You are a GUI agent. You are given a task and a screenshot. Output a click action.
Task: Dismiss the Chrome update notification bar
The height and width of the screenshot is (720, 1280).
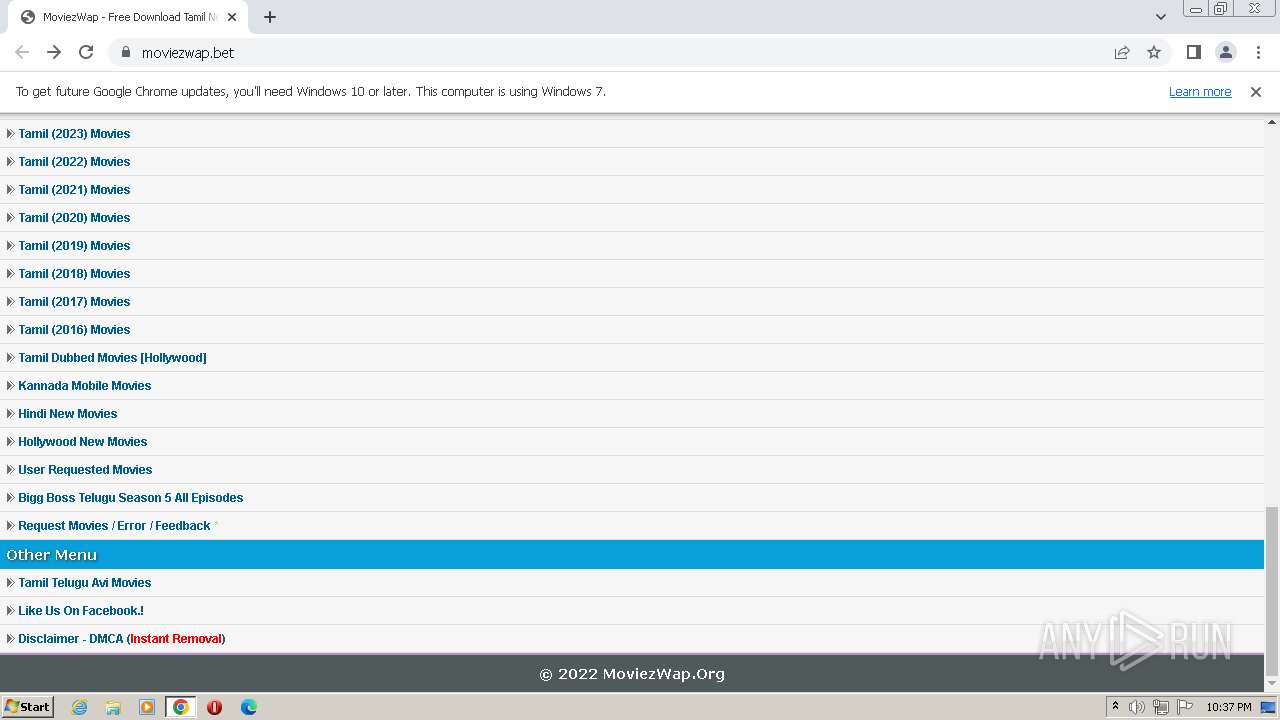(x=1256, y=91)
